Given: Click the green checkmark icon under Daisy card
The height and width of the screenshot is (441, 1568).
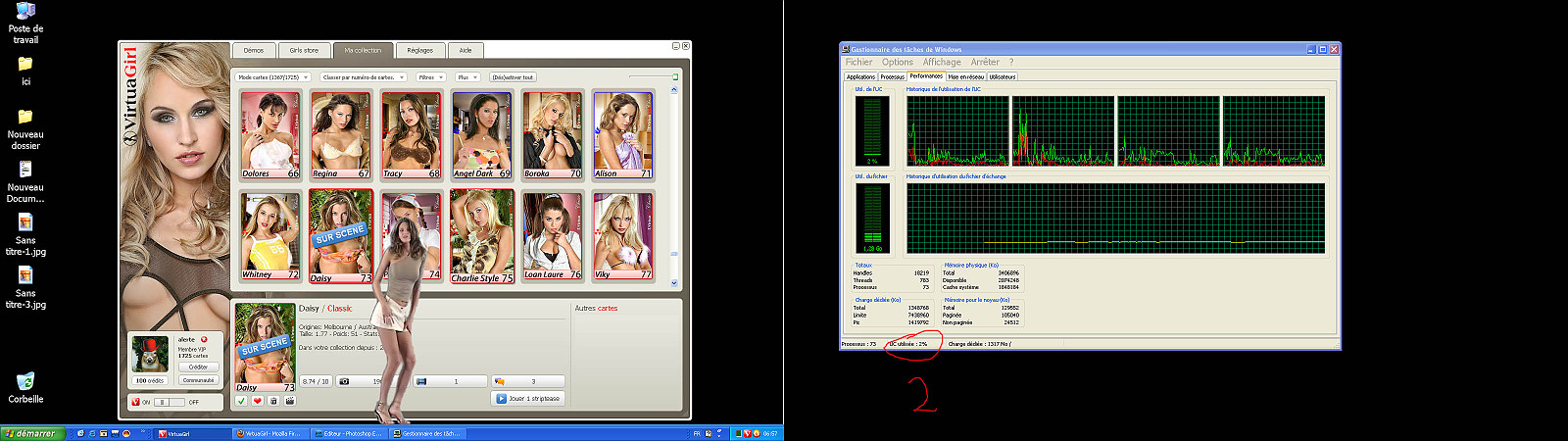Looking at the screenshot, I should point(241,401).
